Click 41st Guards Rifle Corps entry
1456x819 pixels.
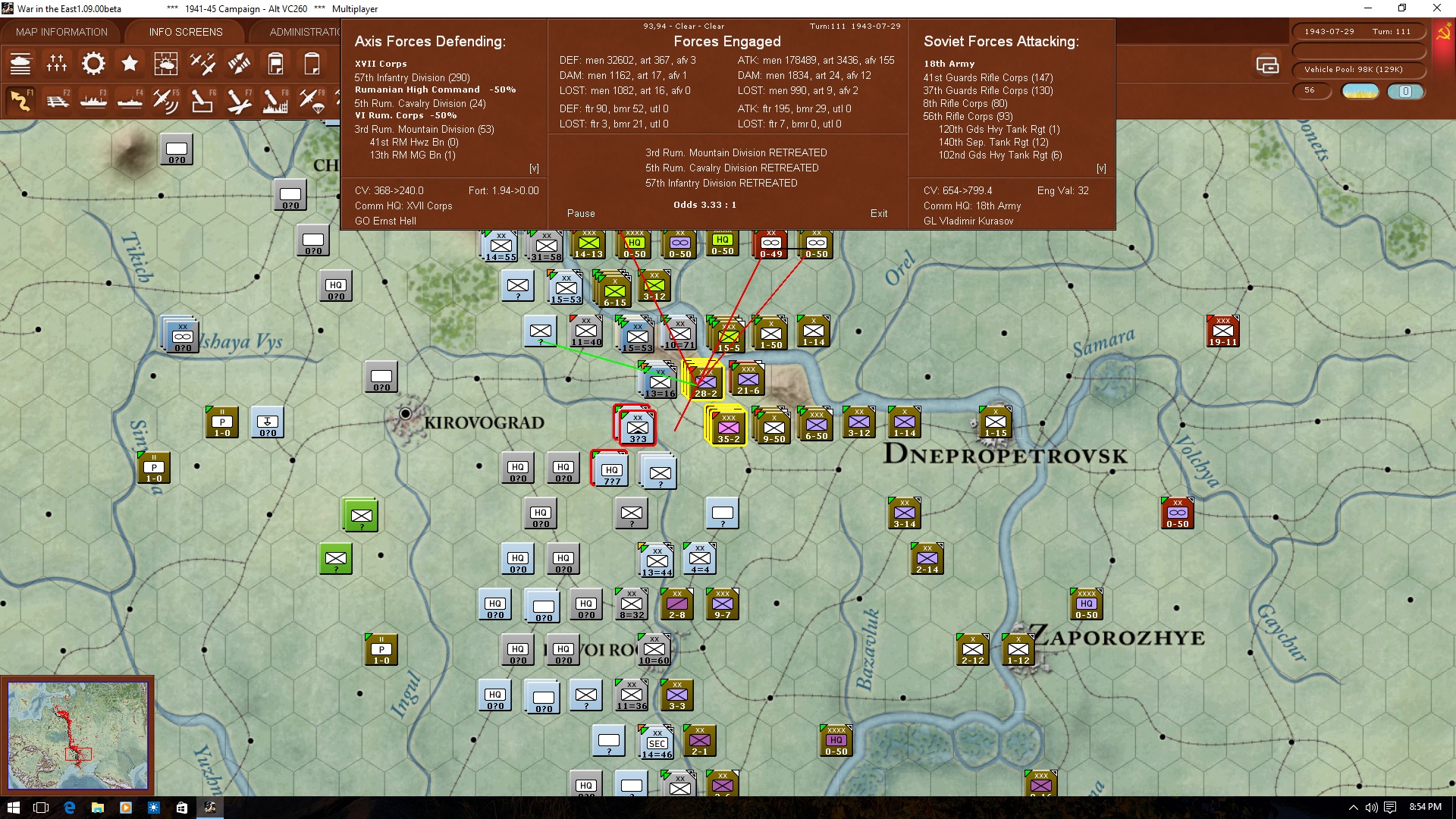click(988, 78)
